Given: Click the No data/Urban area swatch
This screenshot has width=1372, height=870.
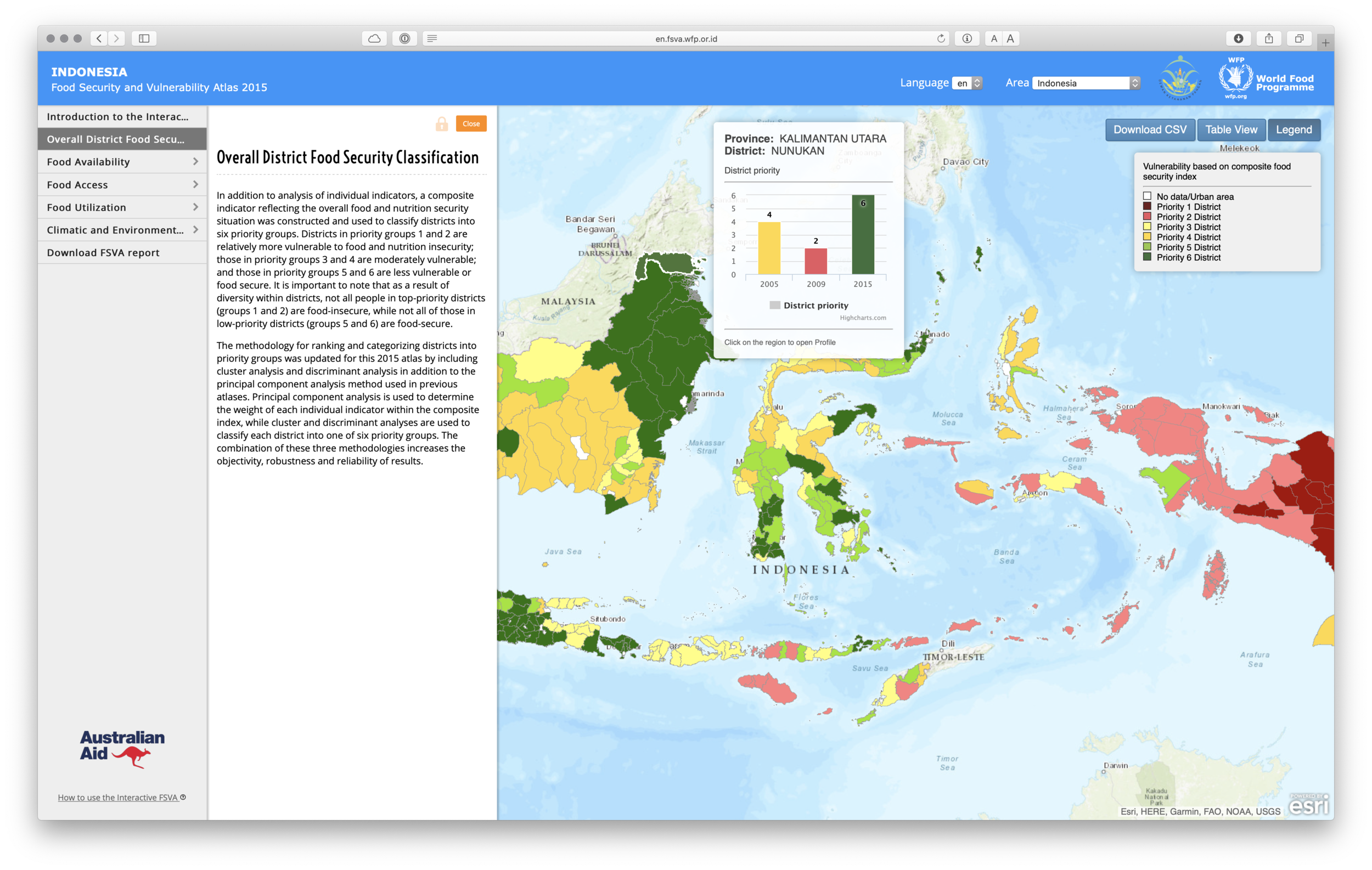Looking at the screenshot, I should 1147,196.
